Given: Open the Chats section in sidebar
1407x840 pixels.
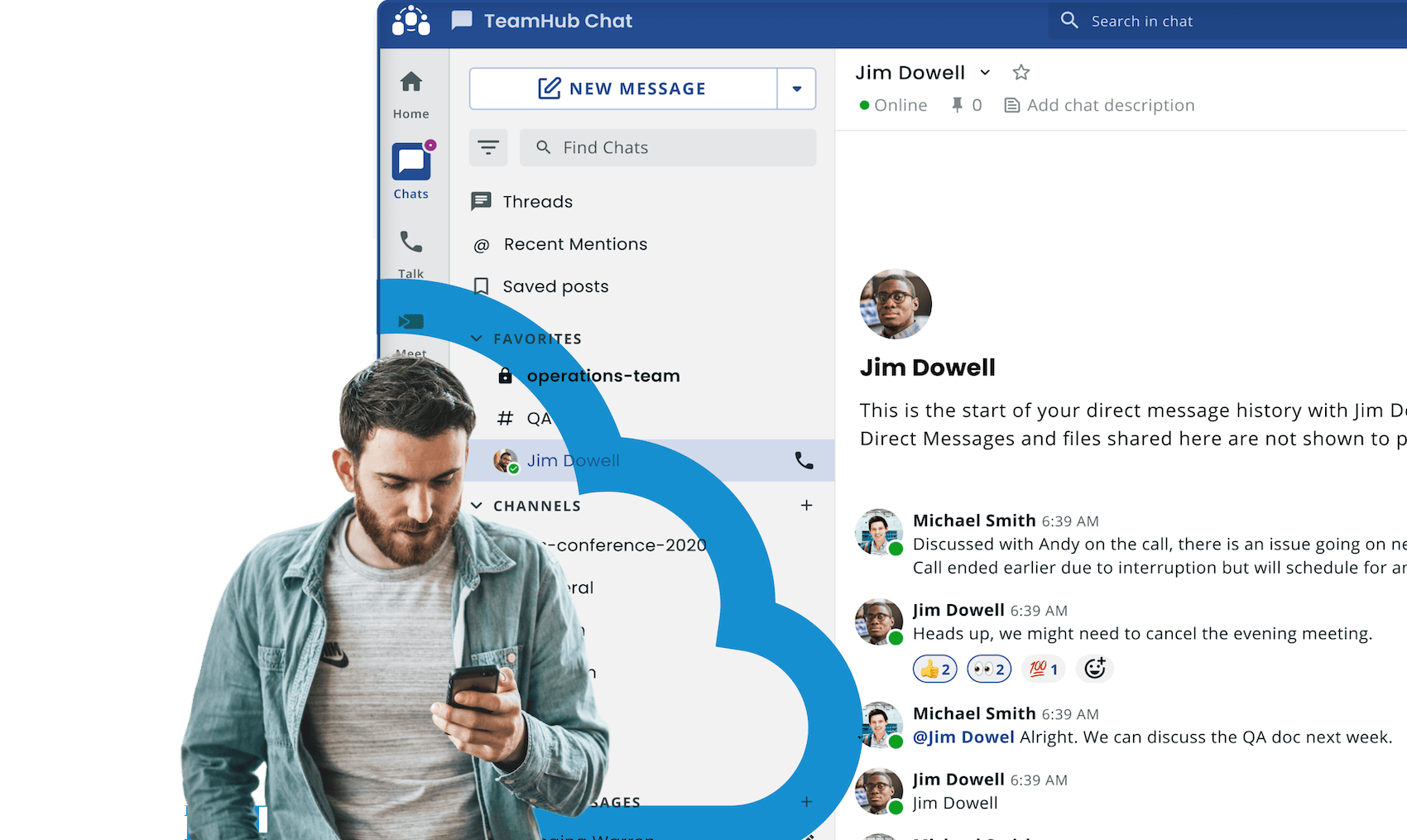Looking at the screenshot, I should pos(411,171).
